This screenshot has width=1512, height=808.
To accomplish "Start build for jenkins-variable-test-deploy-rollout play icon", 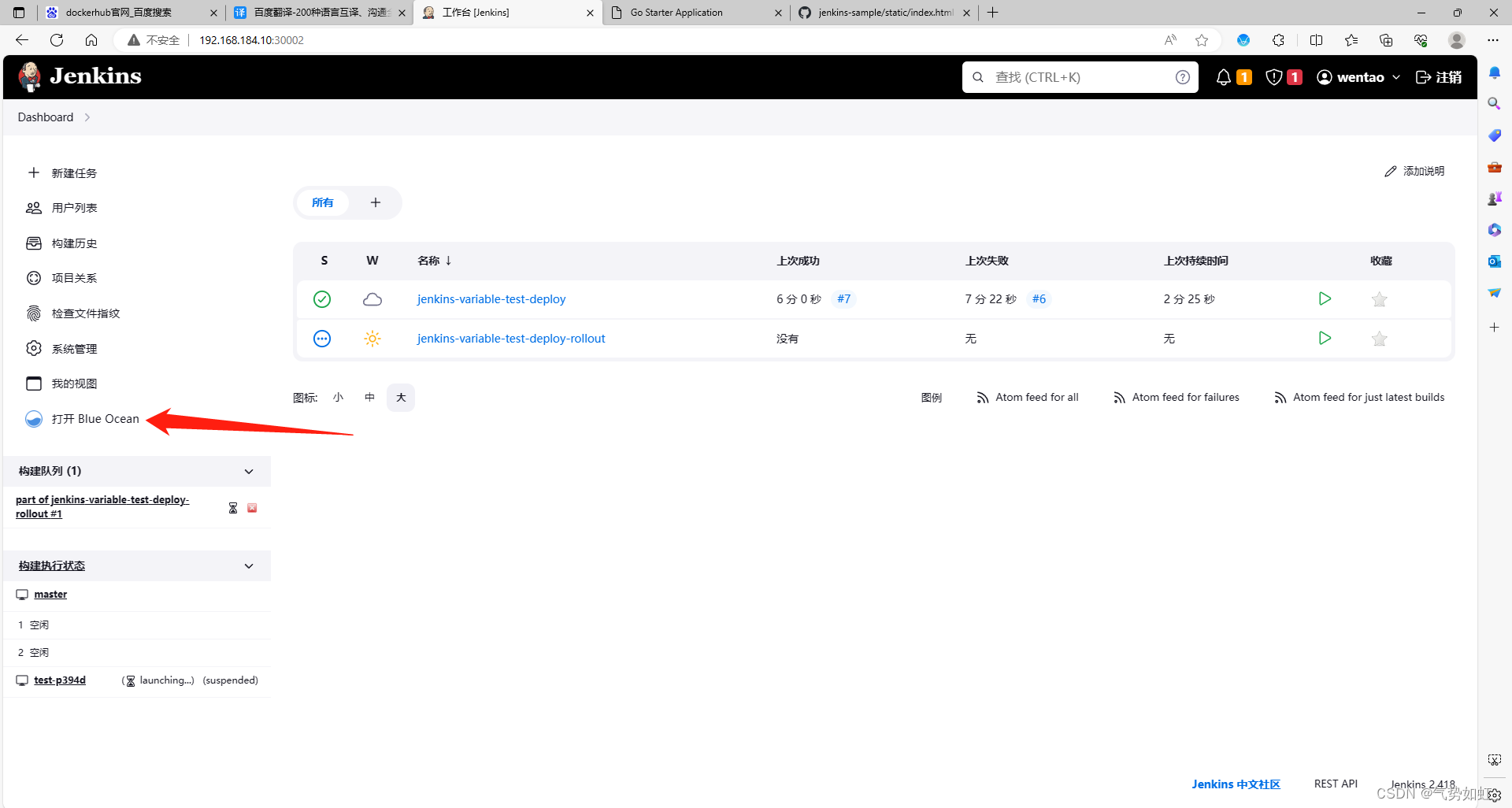I will (x=1325, y=338).
